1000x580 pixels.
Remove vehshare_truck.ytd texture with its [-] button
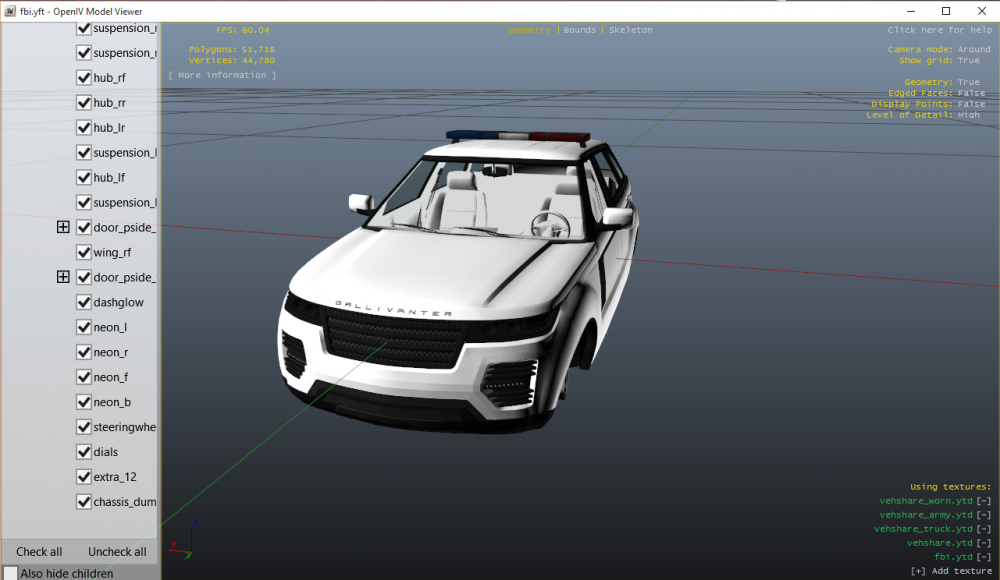984,529
